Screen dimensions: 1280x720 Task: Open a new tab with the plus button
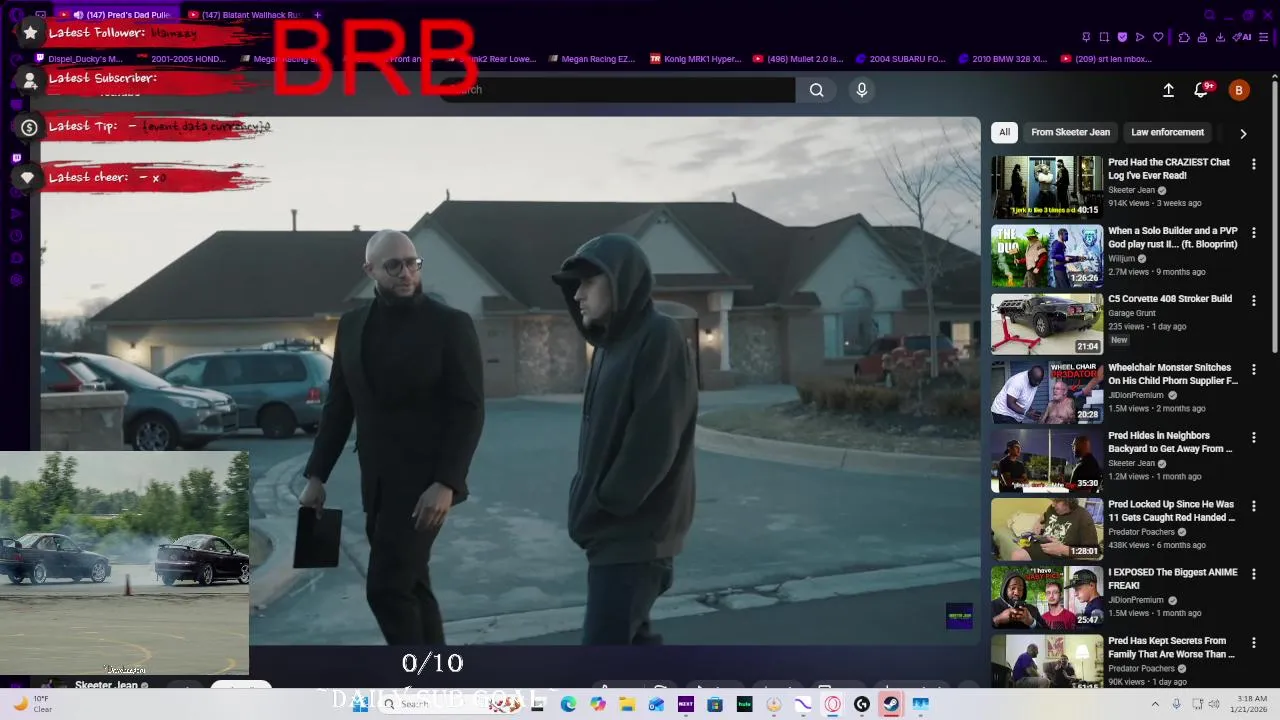pyautogui.click(x=318, y=15)
